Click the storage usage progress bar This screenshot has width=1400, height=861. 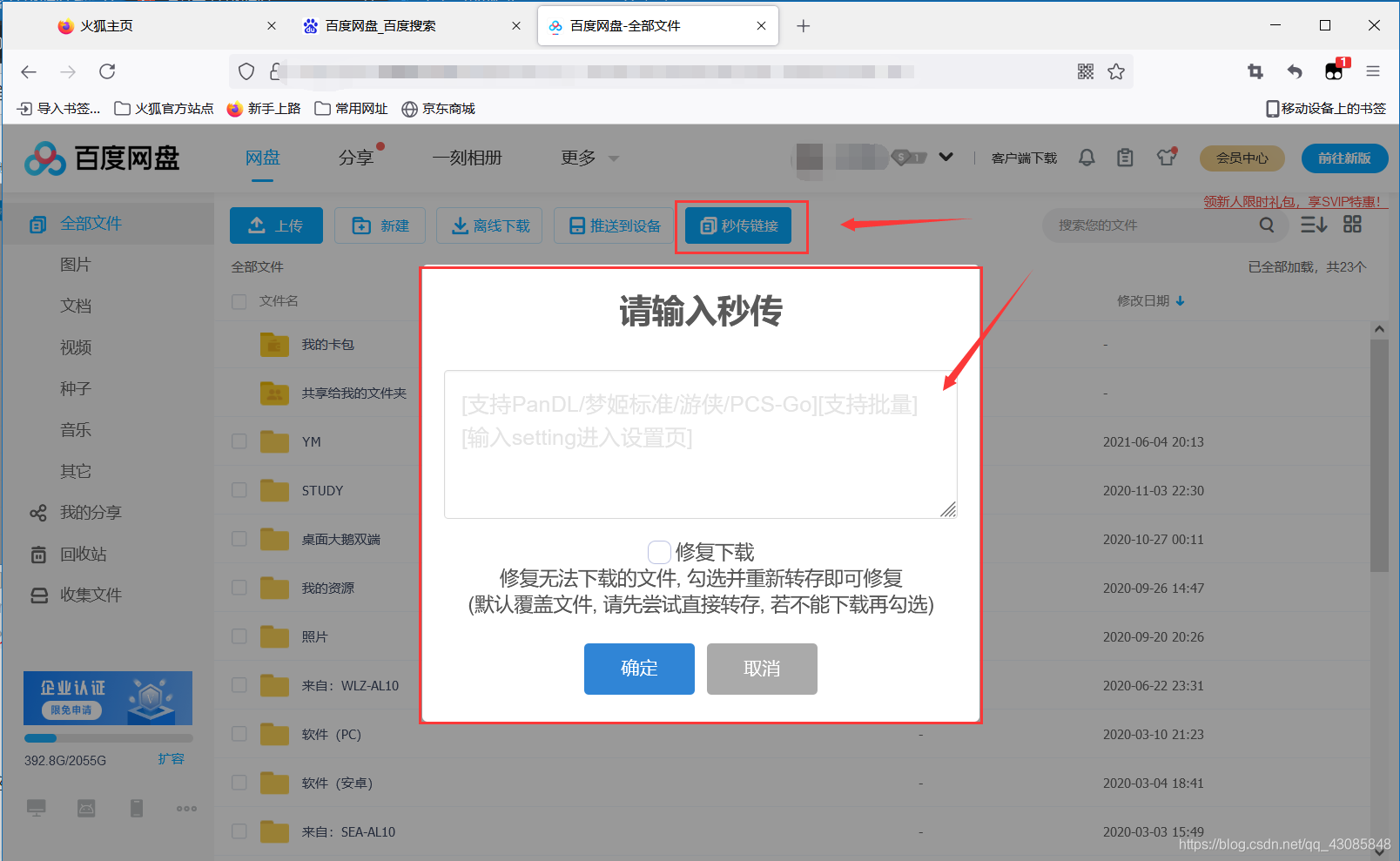coord(108,738)
